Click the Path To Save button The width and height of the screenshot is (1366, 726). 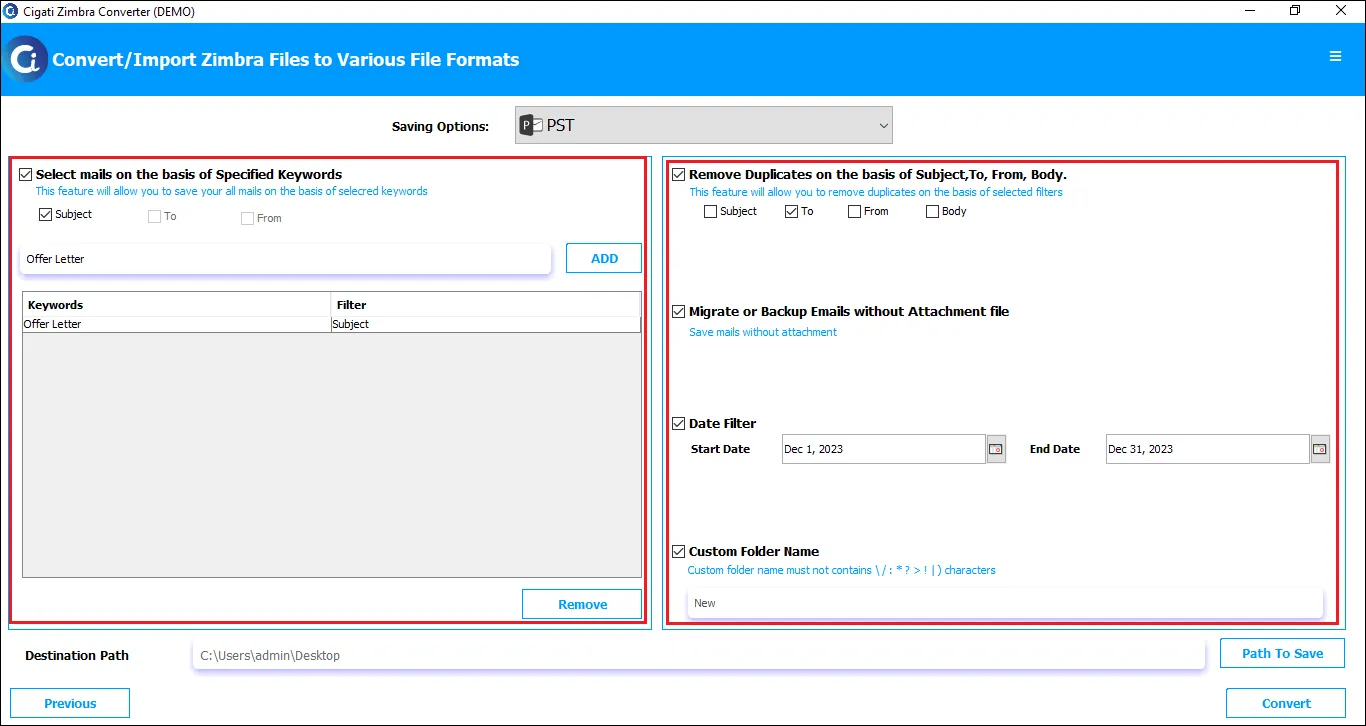tap(1282, 653)
